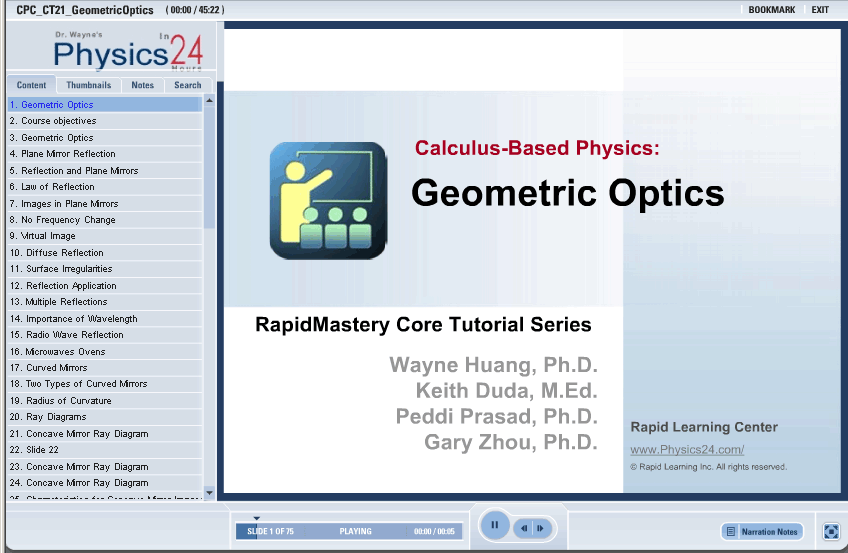Toggle full screen view icon
This screenshot has width=848, height=553.
click(830, 532)
